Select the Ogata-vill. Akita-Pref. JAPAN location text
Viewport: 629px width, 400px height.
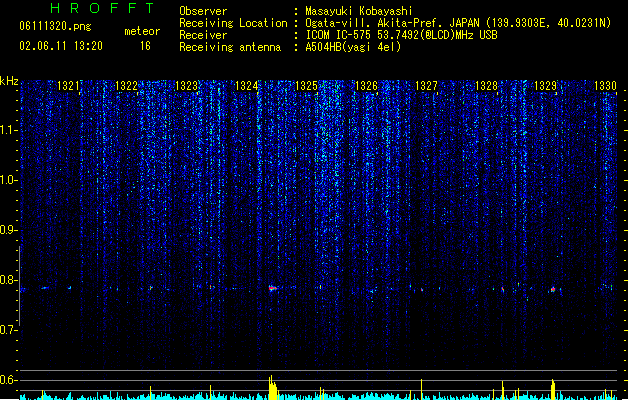point(458,23)
